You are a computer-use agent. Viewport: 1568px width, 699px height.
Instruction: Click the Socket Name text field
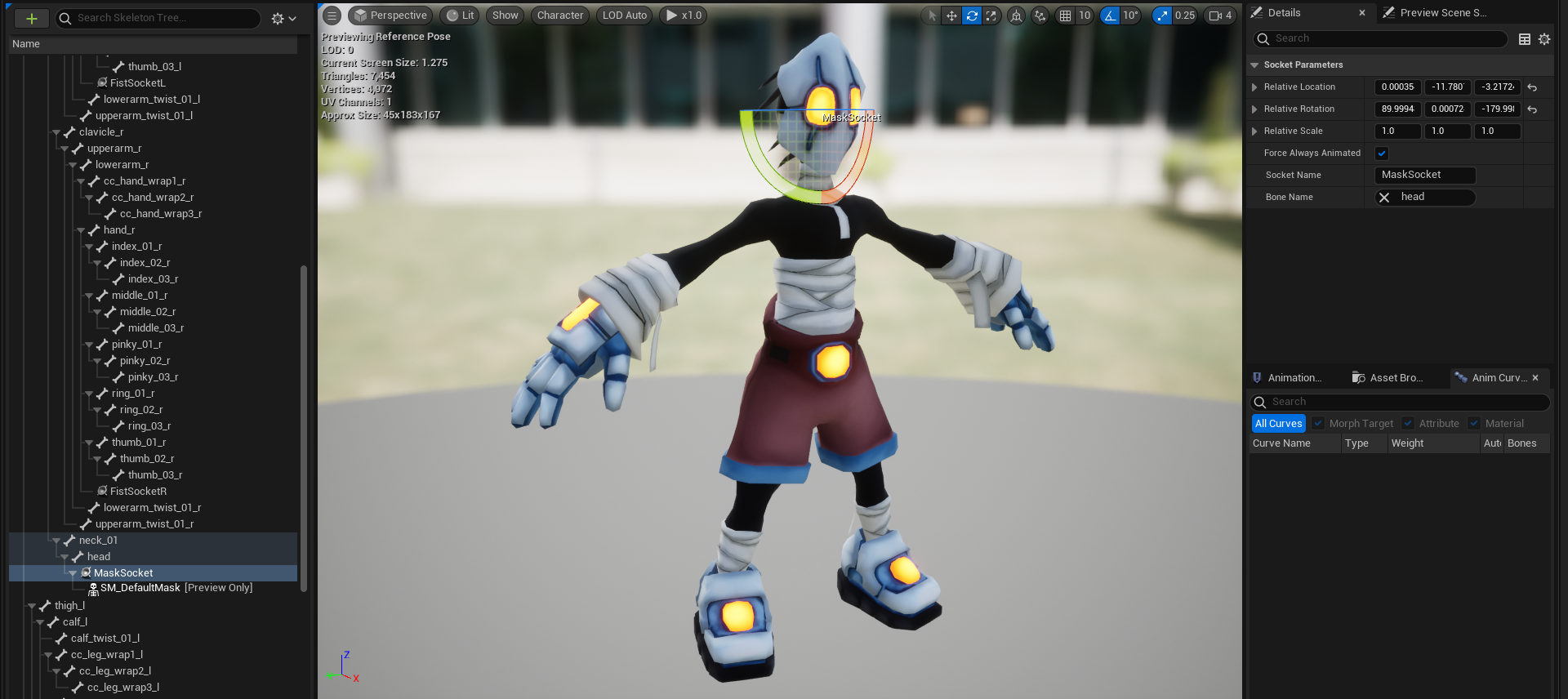(x=1424, y=175)
